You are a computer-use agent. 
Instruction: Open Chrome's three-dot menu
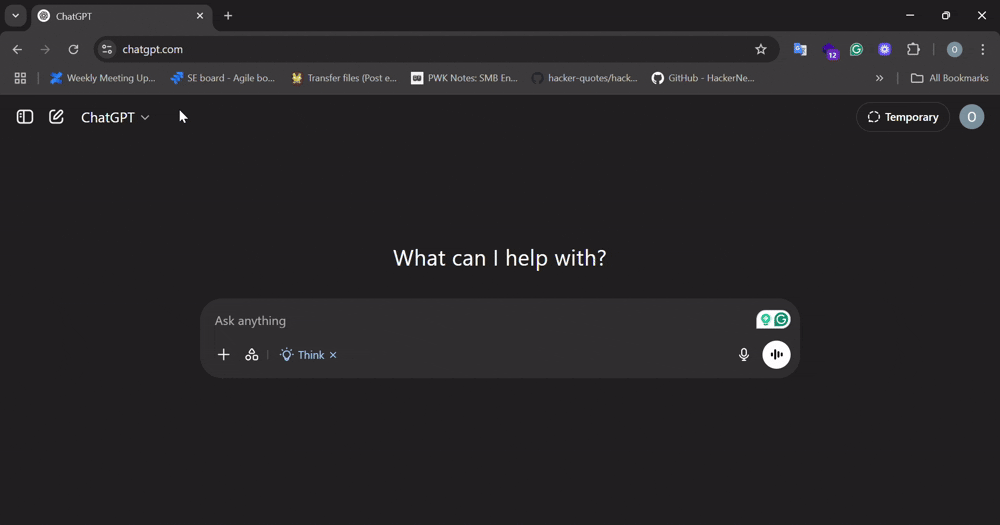click(x=982, y=49)
